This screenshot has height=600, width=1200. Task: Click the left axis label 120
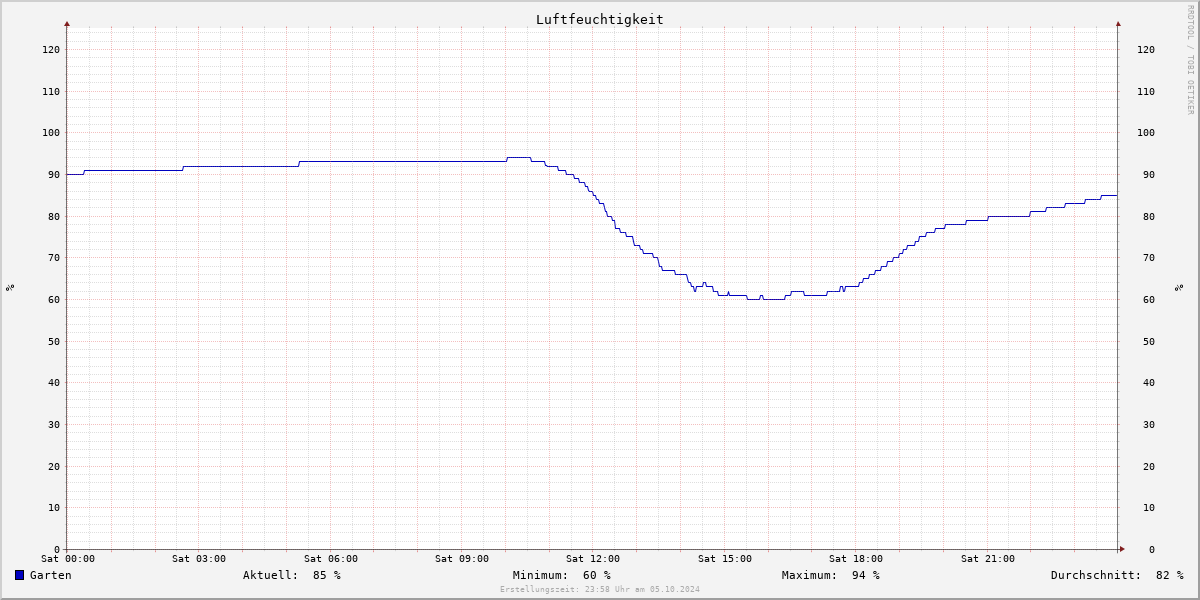51,49
